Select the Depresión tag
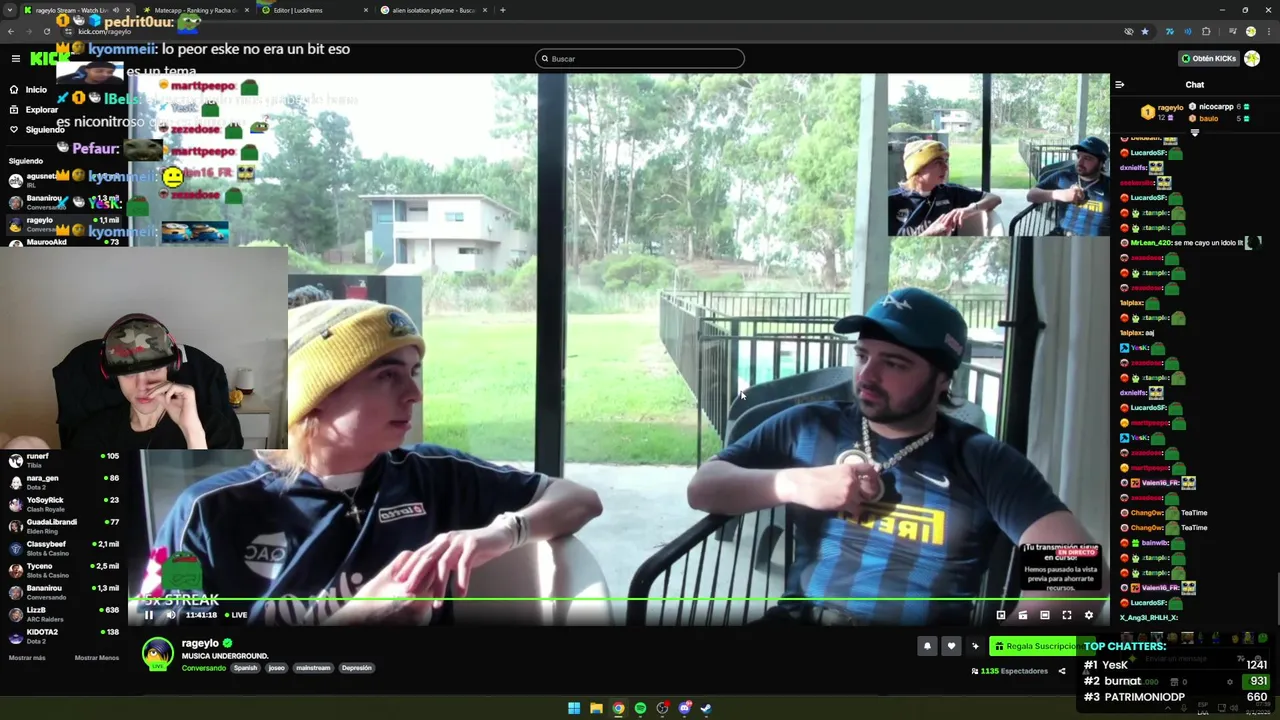The width and height of the screenshot is (1280, 720). click(356, 668)
